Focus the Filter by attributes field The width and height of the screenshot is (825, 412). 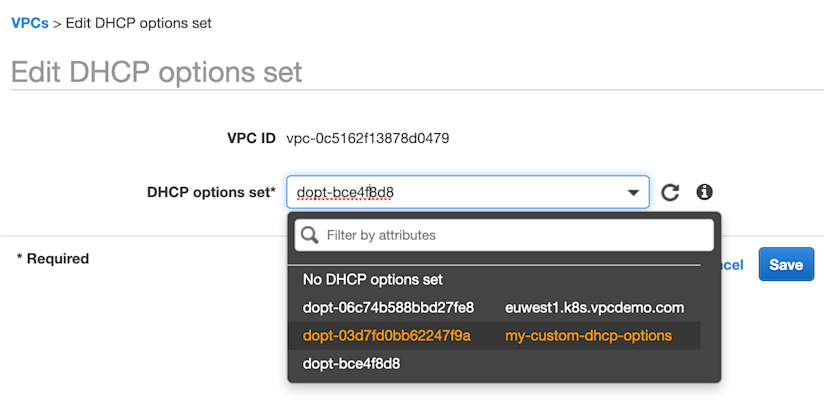[x=504, y=235]
